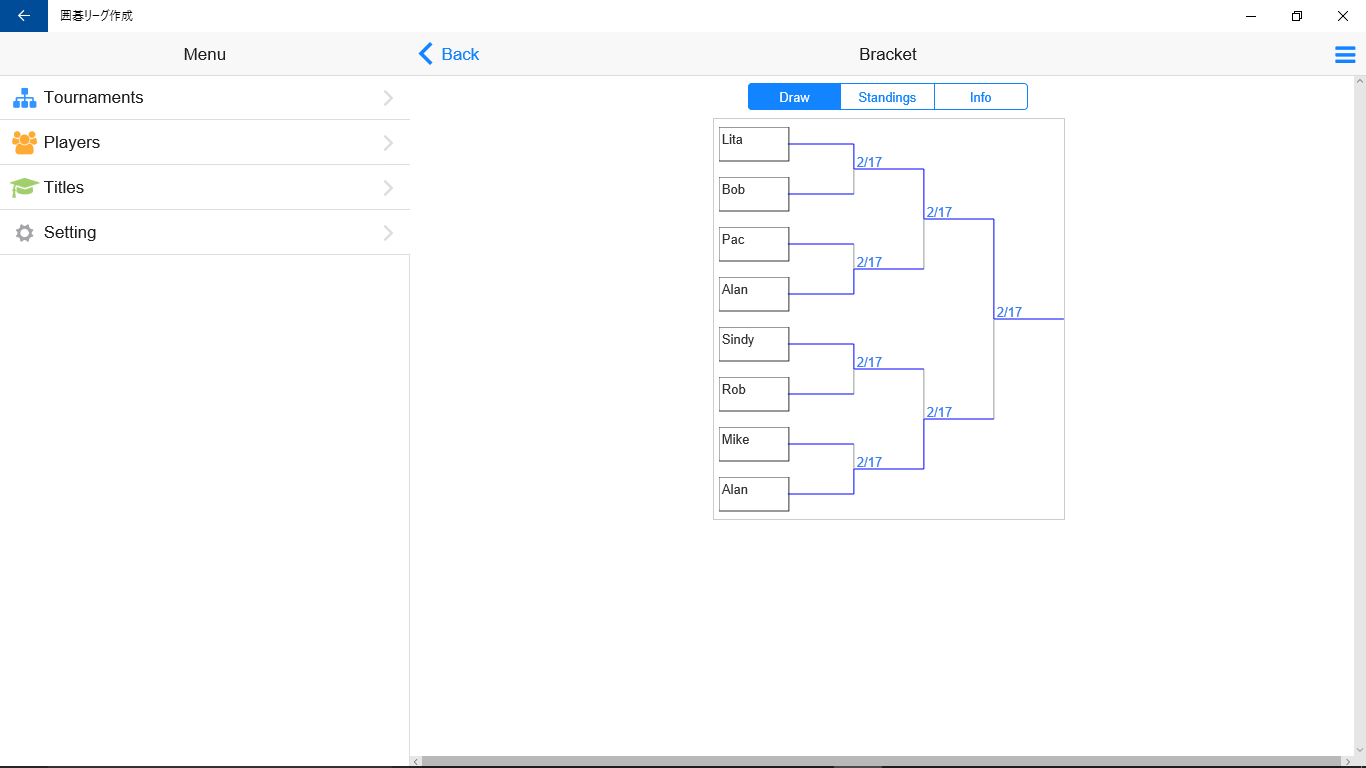Click the blue Back chevron icon
The image size is (1366, 768).
(426, 54)
